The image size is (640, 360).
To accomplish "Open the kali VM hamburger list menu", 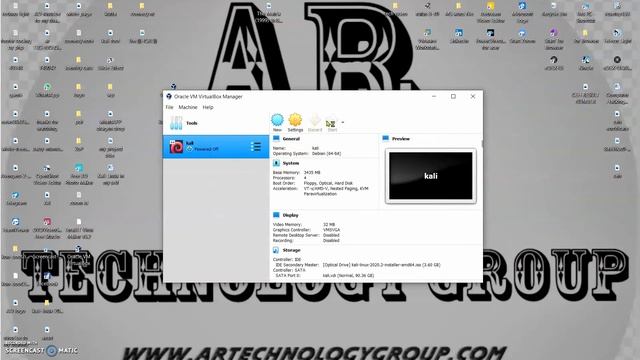I will (x=256, y=147).
